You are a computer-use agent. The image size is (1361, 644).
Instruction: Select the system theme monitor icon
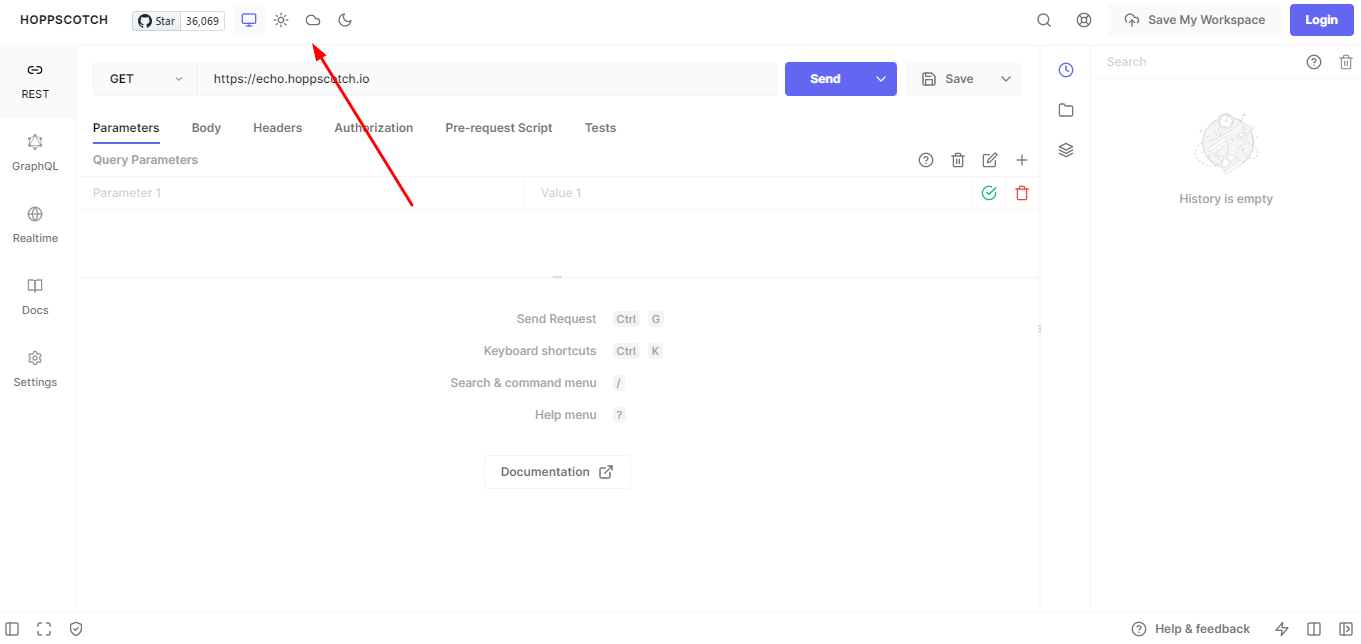pos(249,20)
